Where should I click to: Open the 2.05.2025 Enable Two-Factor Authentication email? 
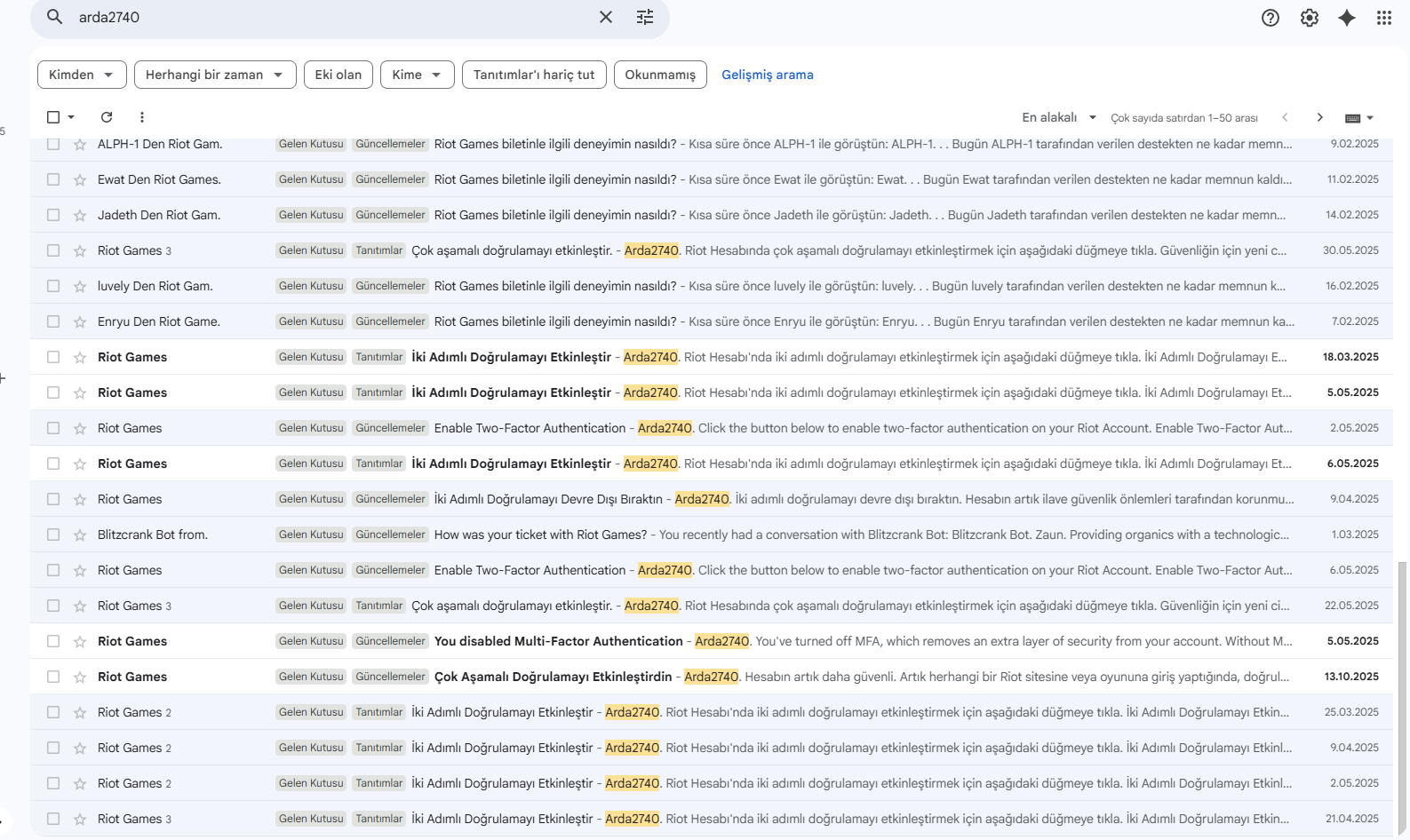(712, 428)
